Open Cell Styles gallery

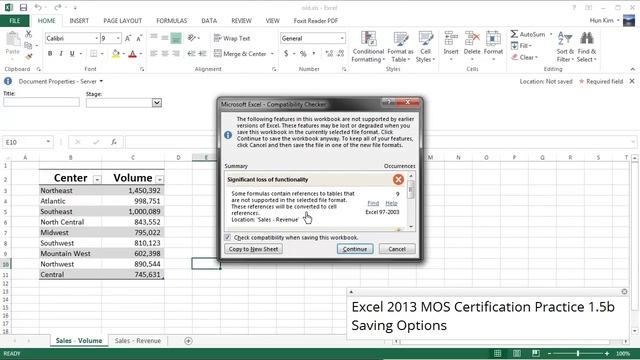(x=425, y=47)
